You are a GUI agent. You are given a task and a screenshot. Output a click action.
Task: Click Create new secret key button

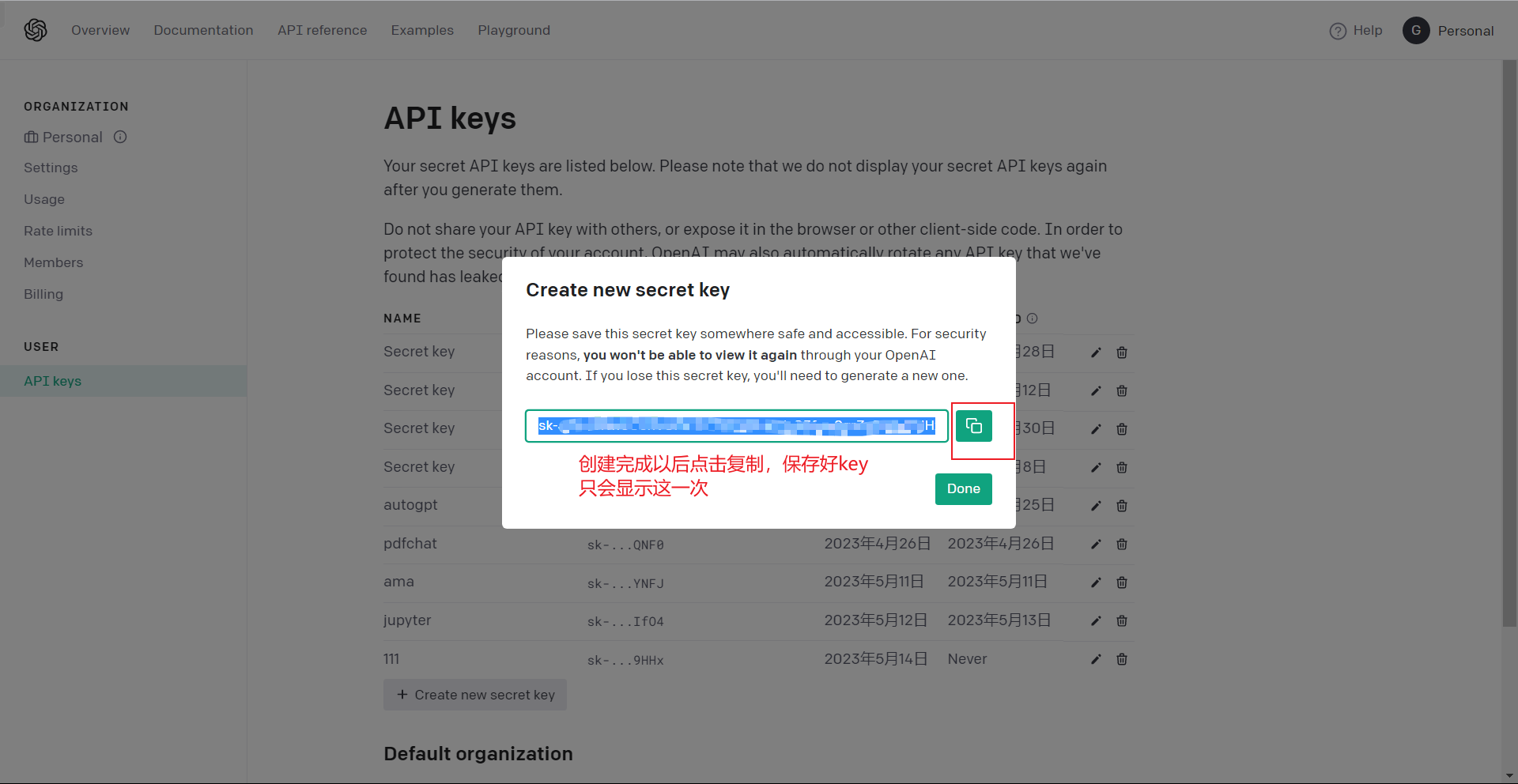(475, 695)
